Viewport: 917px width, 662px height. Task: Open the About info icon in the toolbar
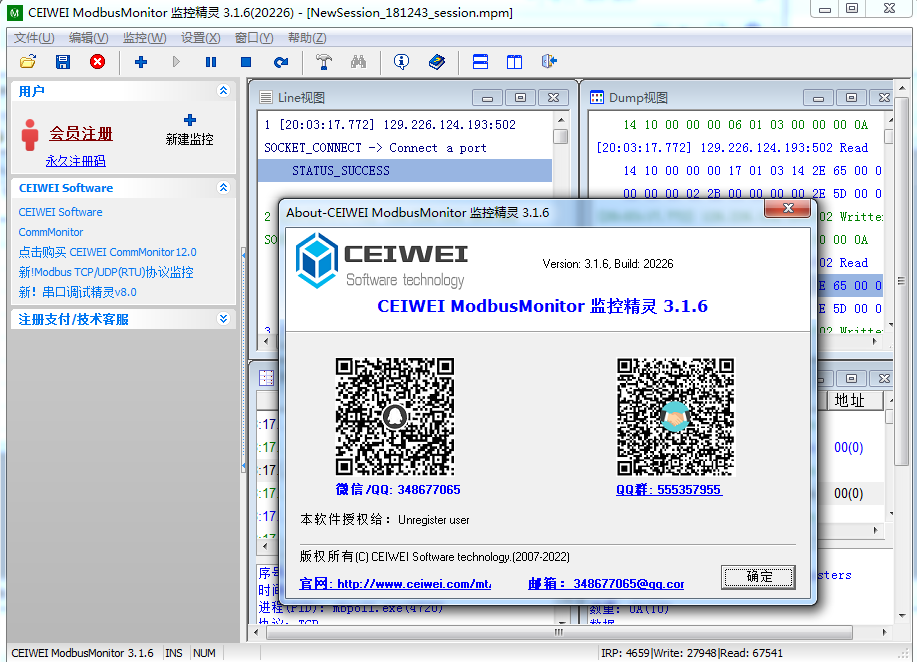coord(401,61)
